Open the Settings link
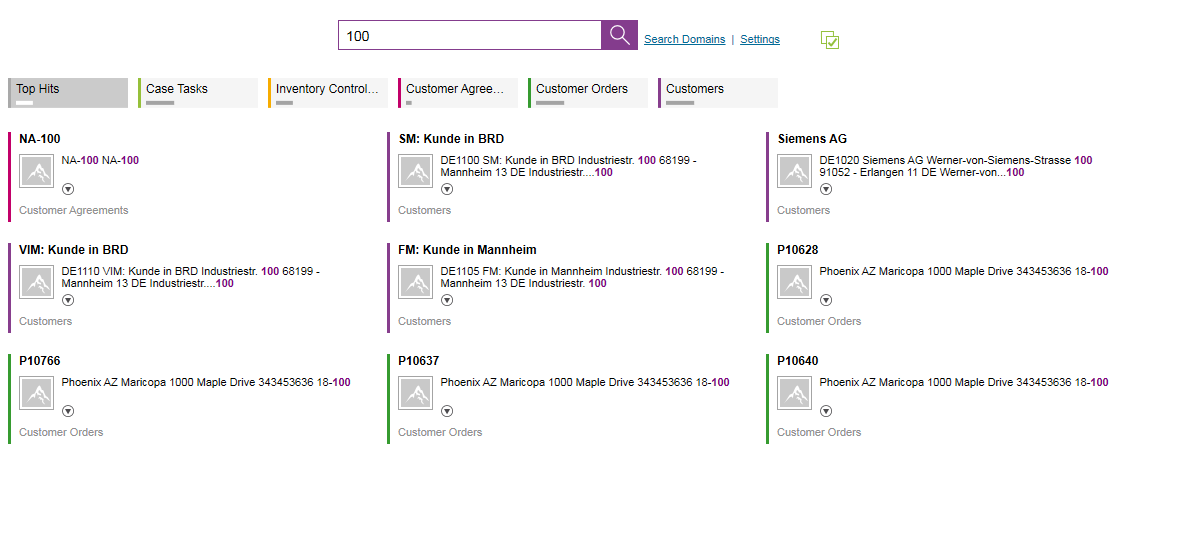 click(x=760, y=40)
